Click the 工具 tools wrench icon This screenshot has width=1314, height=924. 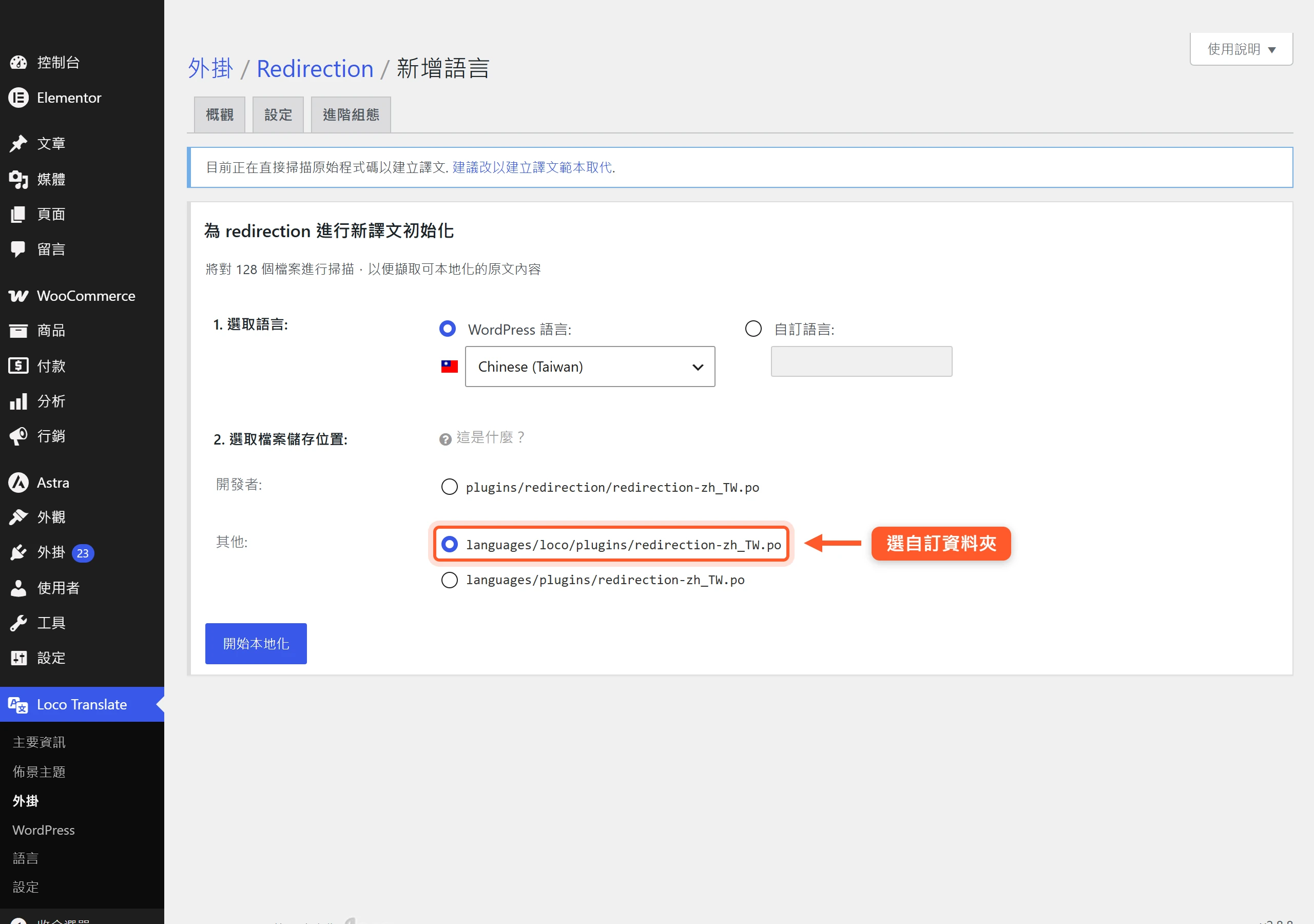[18, 623]
